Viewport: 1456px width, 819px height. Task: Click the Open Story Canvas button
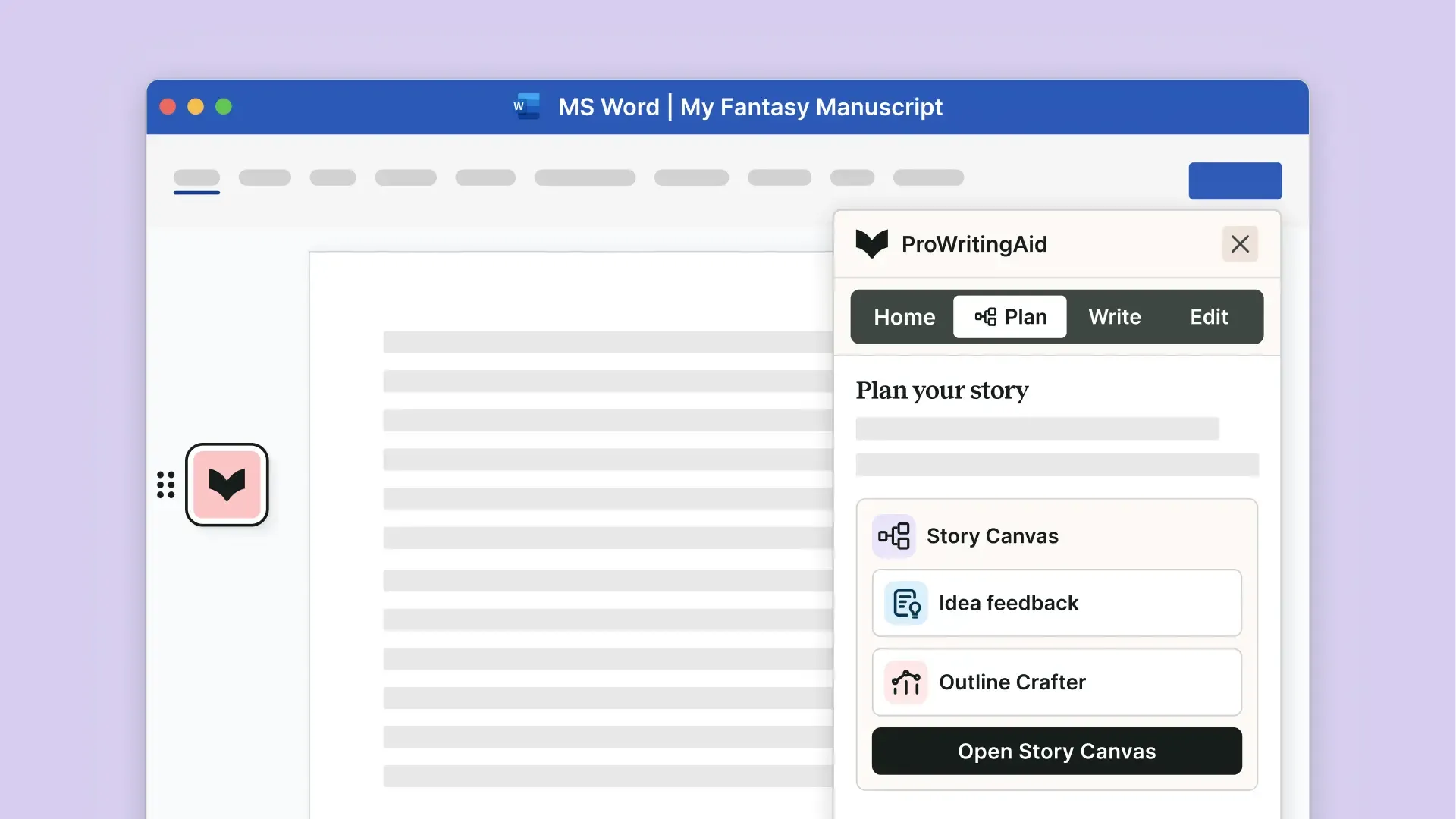[1056, 752]
